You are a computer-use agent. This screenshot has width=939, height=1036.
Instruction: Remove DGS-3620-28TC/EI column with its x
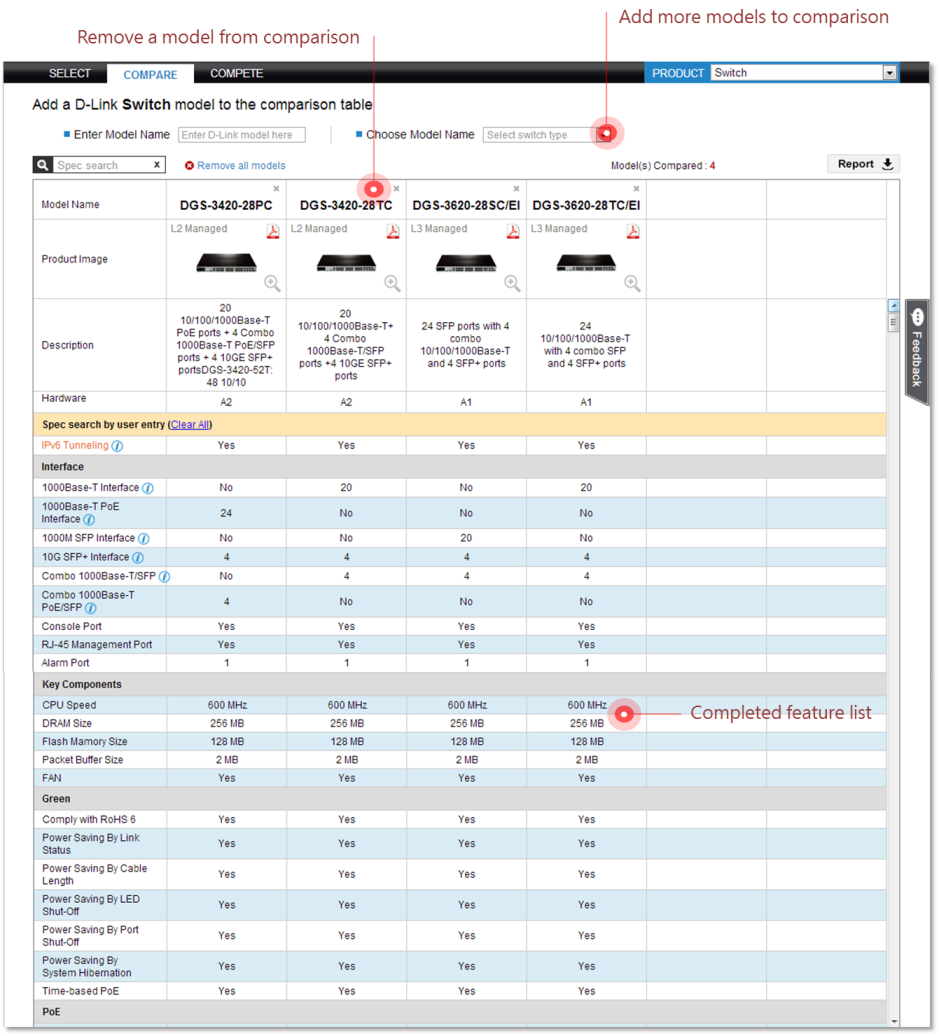pyautogui.click(x=636, y=189)
